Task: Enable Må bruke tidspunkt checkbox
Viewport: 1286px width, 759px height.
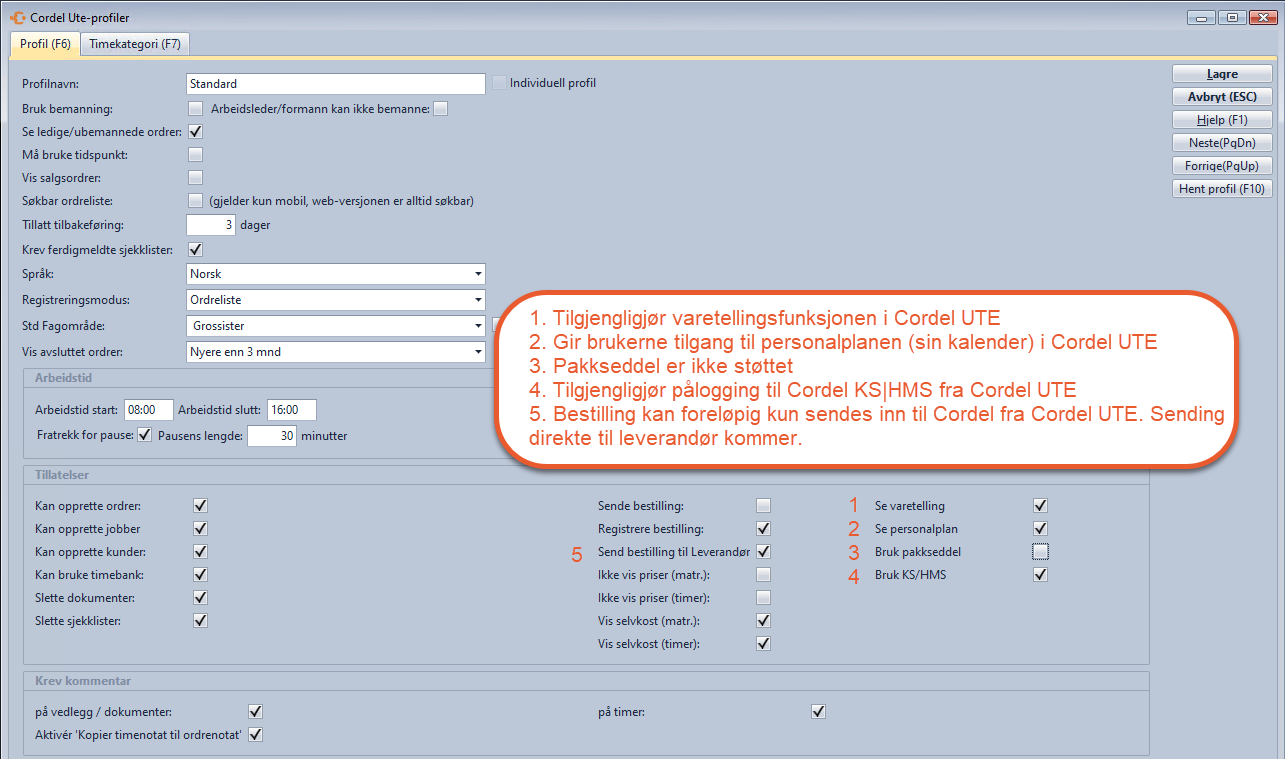Action: point(196,155)
